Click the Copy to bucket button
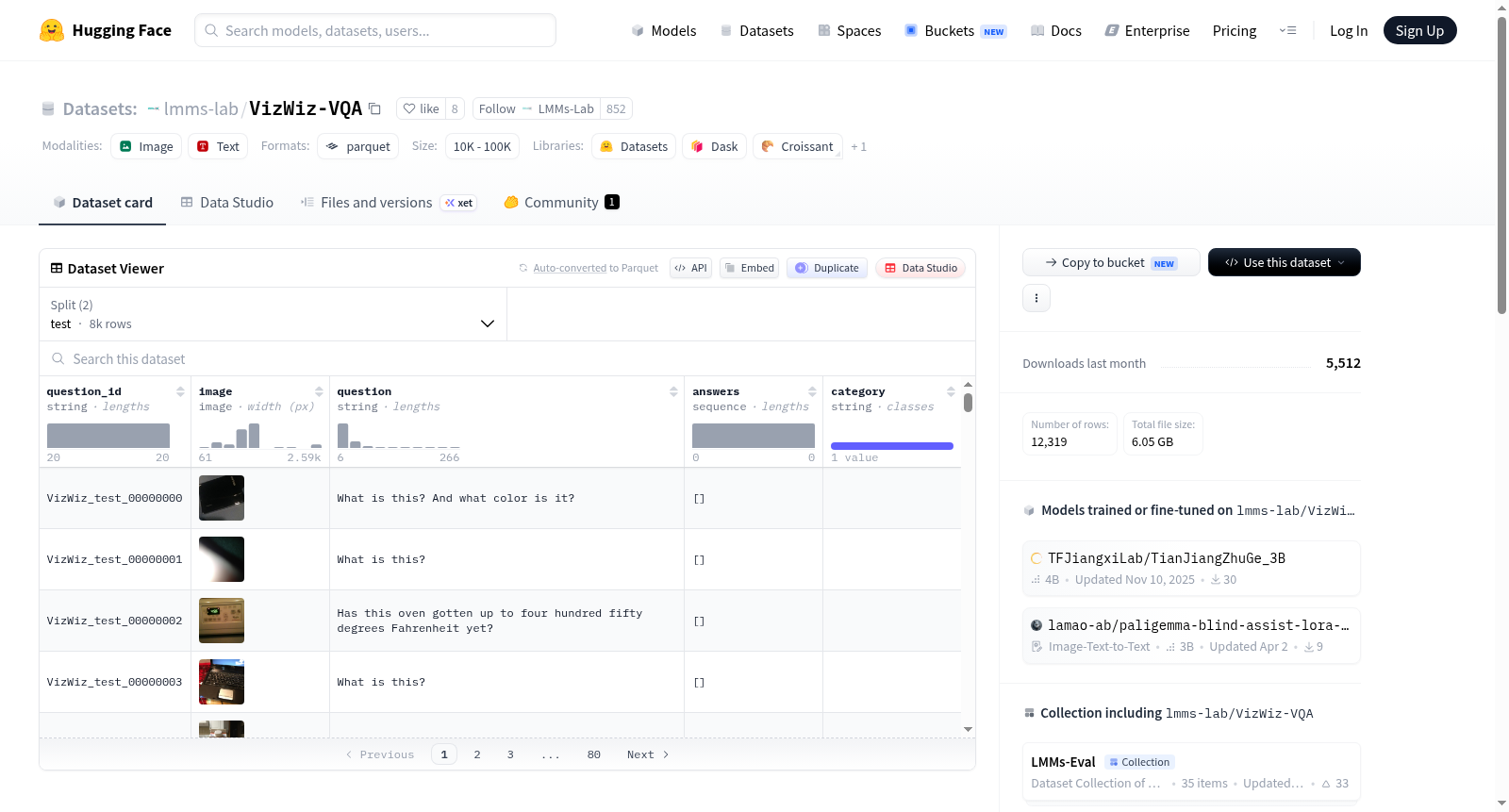The image size is (1509, 812). tap(1111, 262)
